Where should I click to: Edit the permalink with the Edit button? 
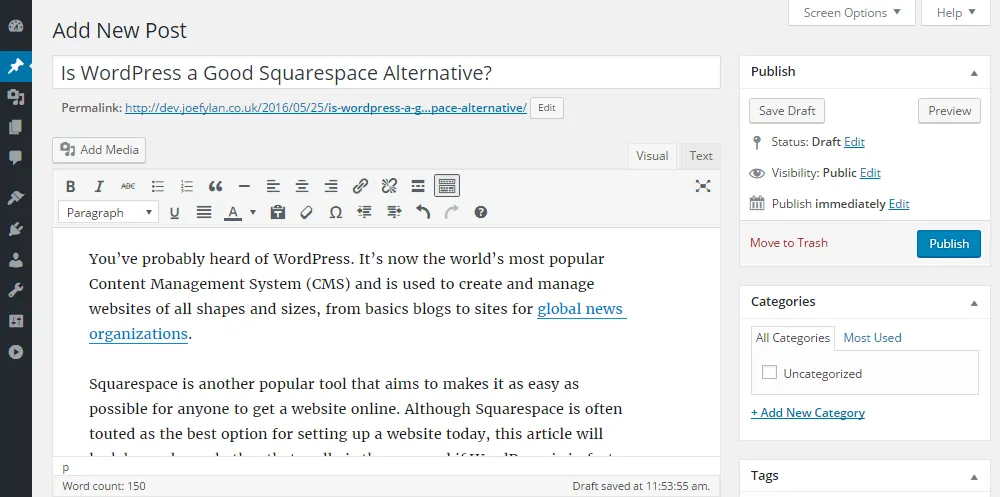(547, 108)
